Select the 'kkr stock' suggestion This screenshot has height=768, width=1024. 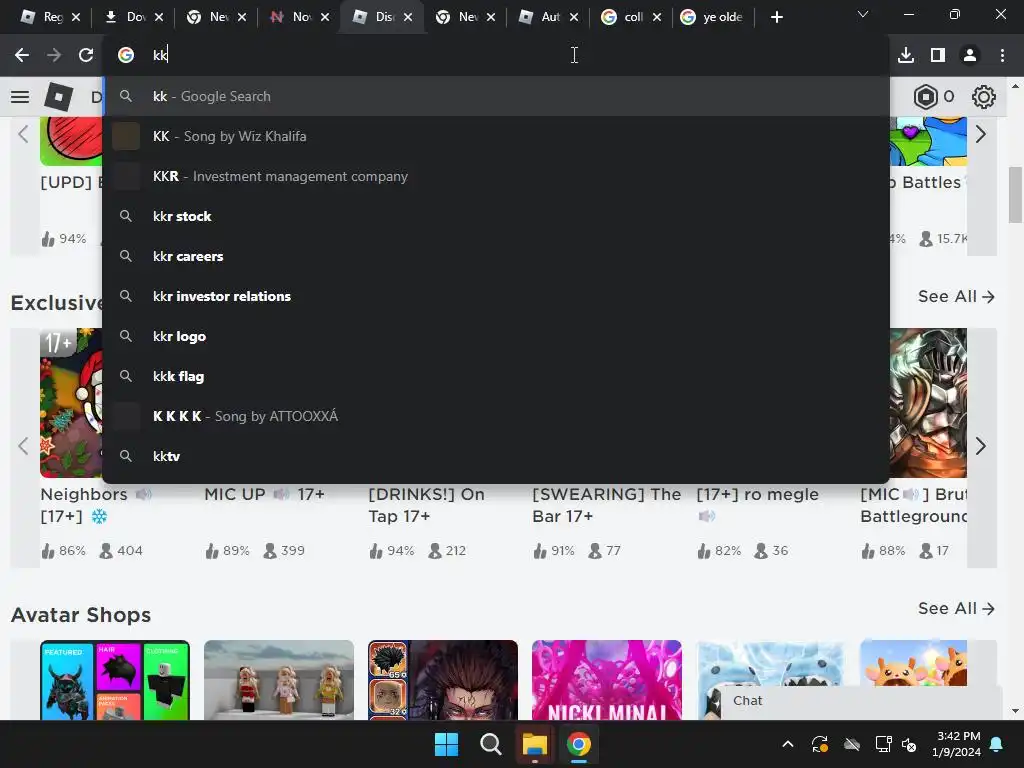point(496,216)
